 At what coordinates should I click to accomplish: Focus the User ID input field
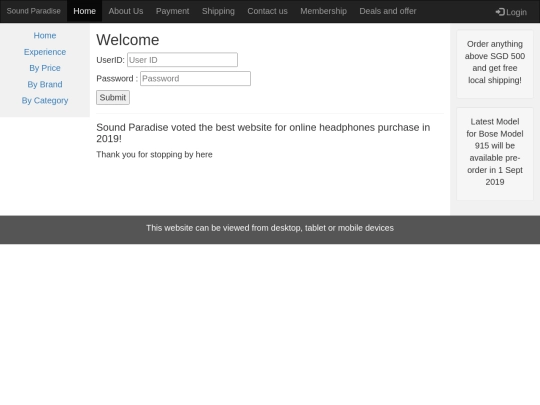[182, 60]
